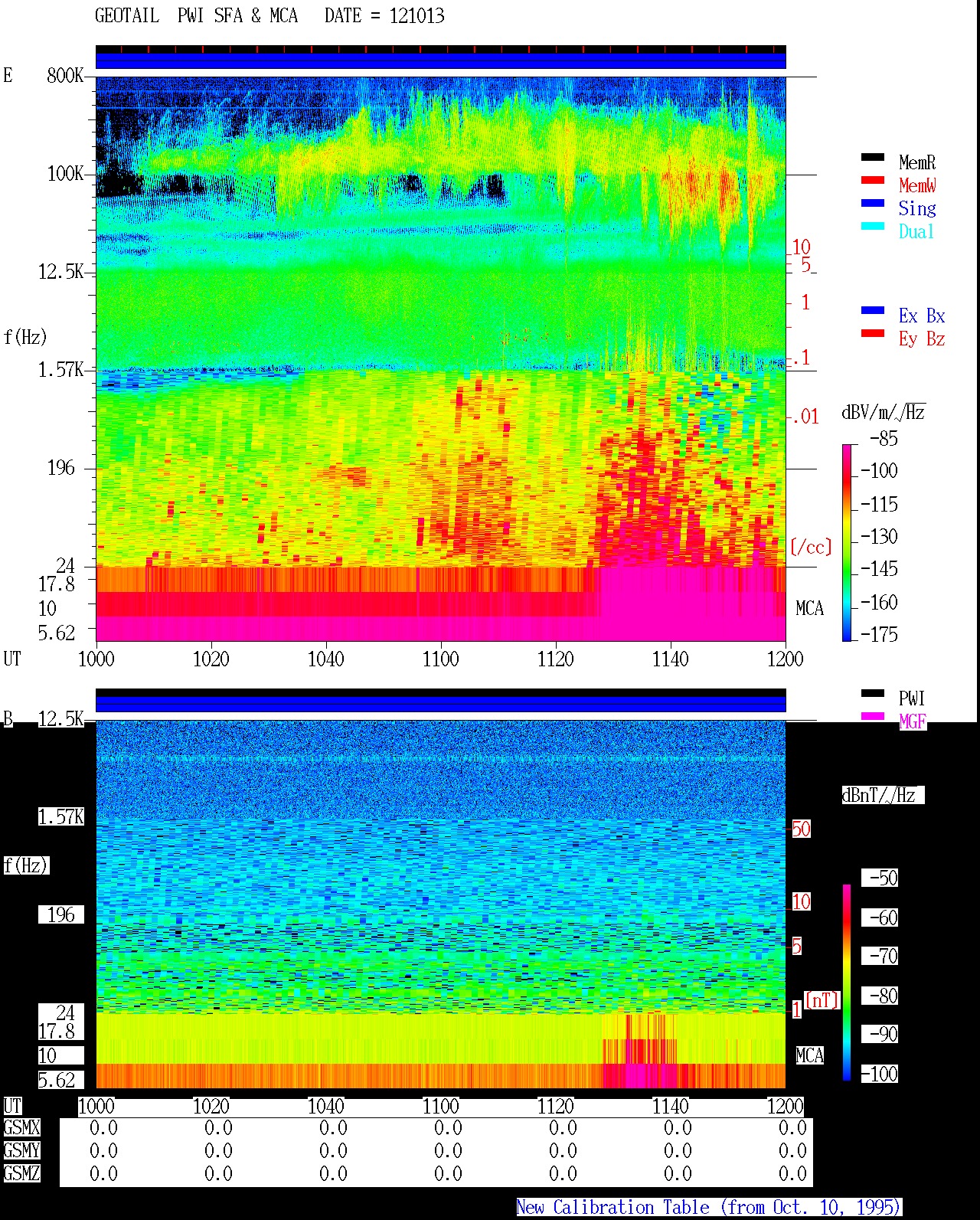Click the MGF legend label

(x=912, y=721)
